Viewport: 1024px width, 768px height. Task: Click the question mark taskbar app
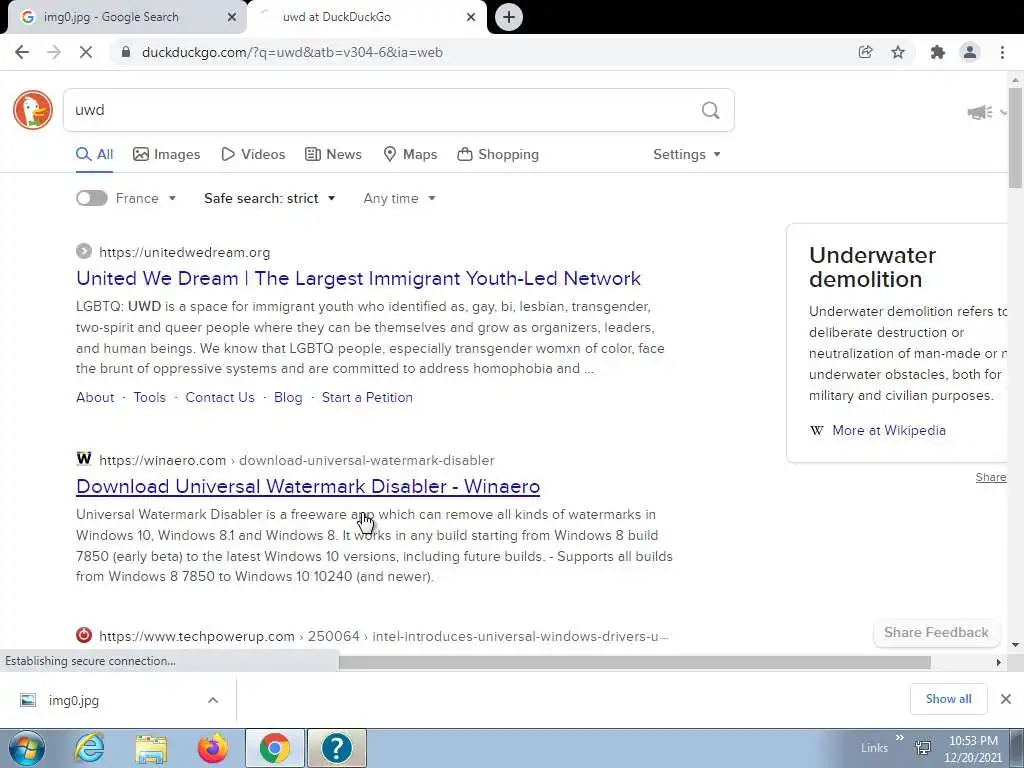(337, 748)
